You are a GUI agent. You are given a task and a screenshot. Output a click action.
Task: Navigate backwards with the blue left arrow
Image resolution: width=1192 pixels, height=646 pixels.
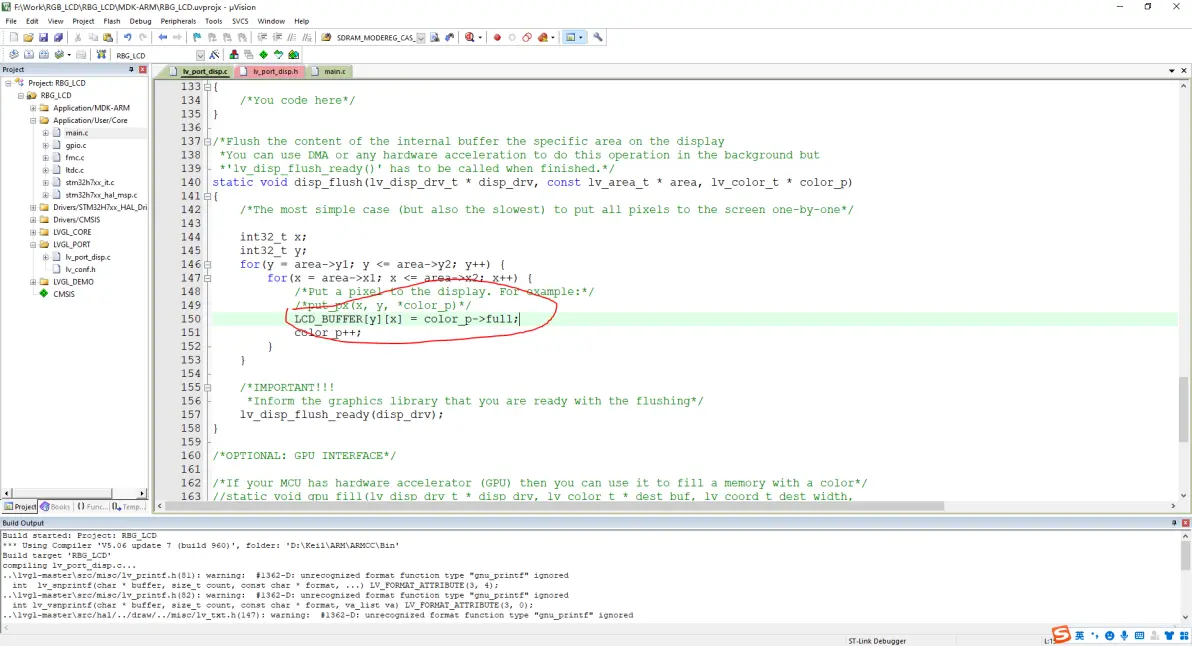coord(163,37)
